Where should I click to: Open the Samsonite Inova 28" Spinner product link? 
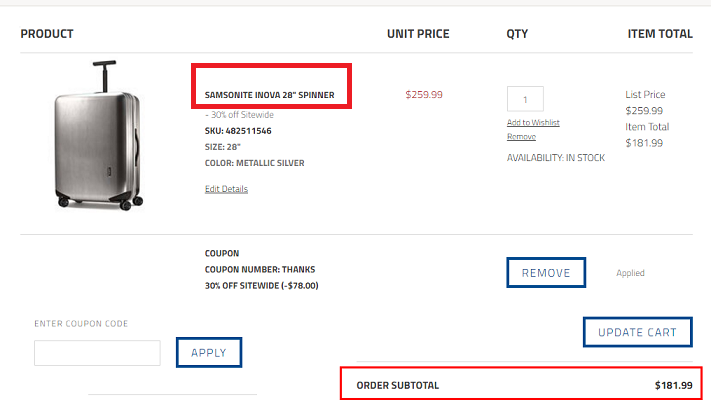pos(270,96)
